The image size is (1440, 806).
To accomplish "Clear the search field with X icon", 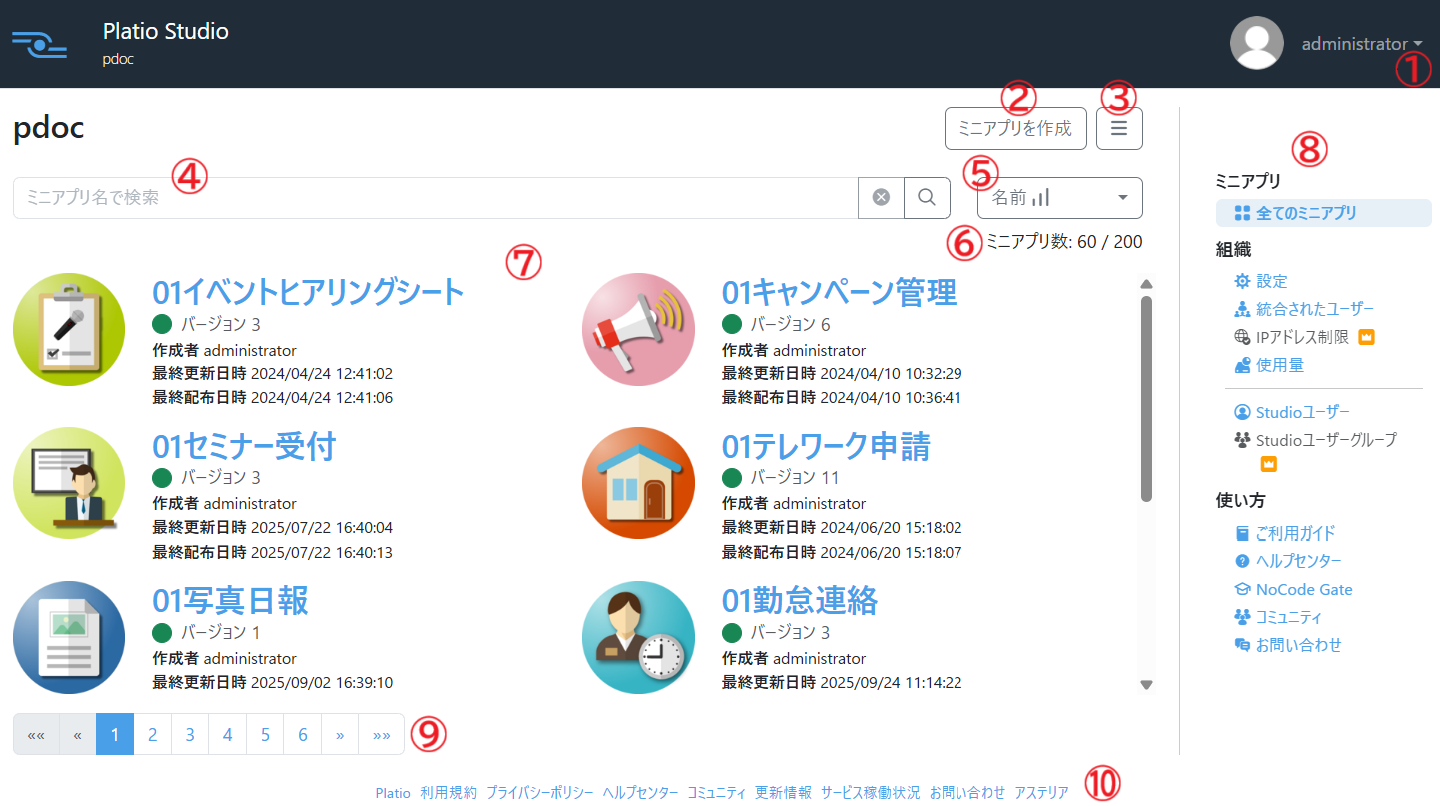I will 881,198.
